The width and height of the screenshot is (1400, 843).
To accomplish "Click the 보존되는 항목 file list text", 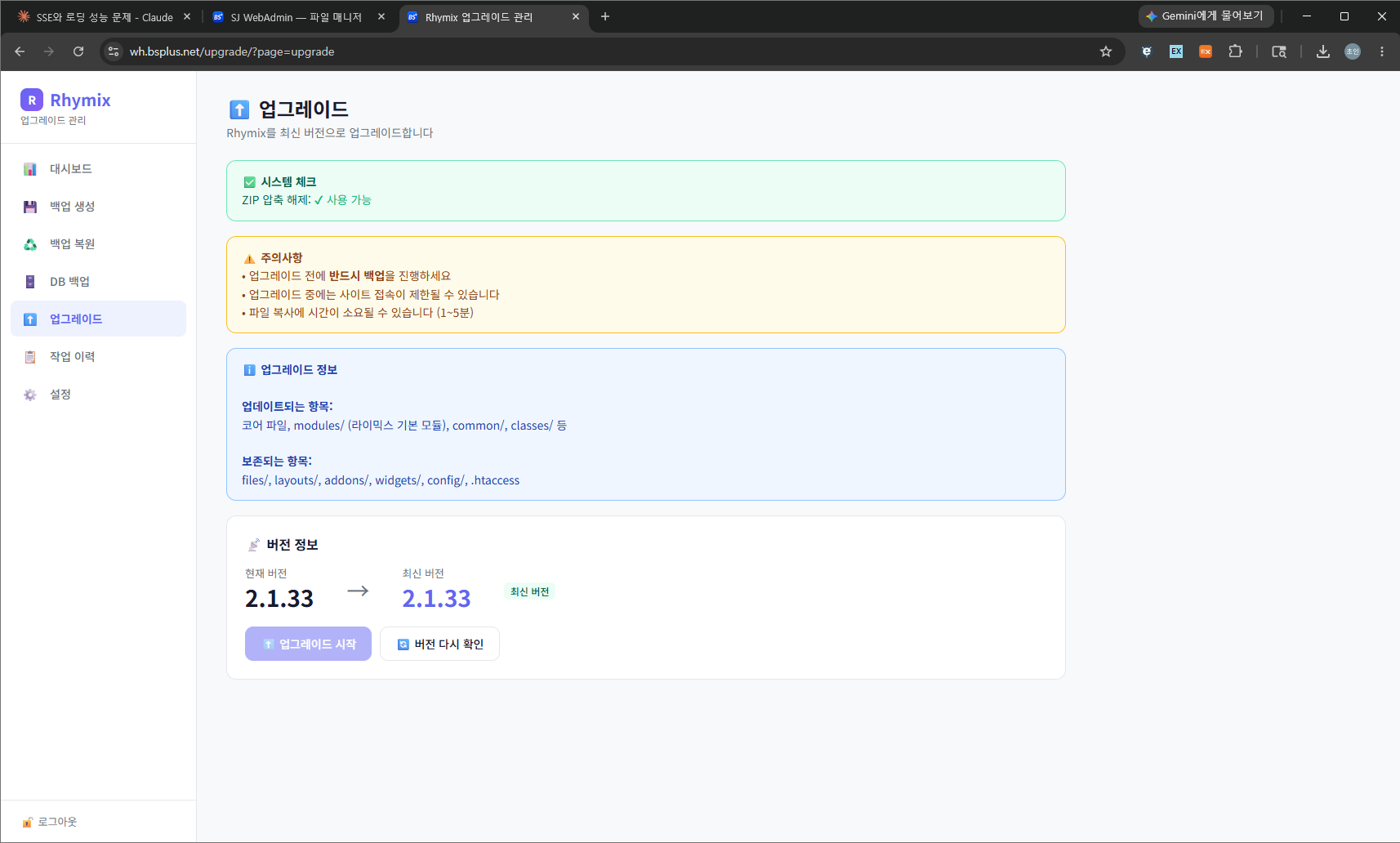I will [381, 480].
